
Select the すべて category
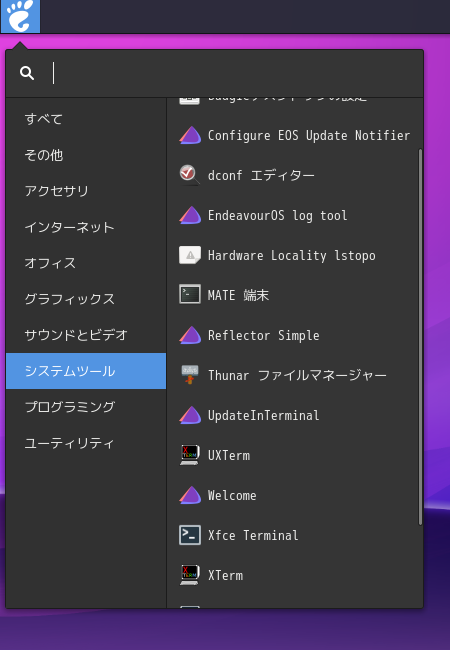click(x=86, y=119)
